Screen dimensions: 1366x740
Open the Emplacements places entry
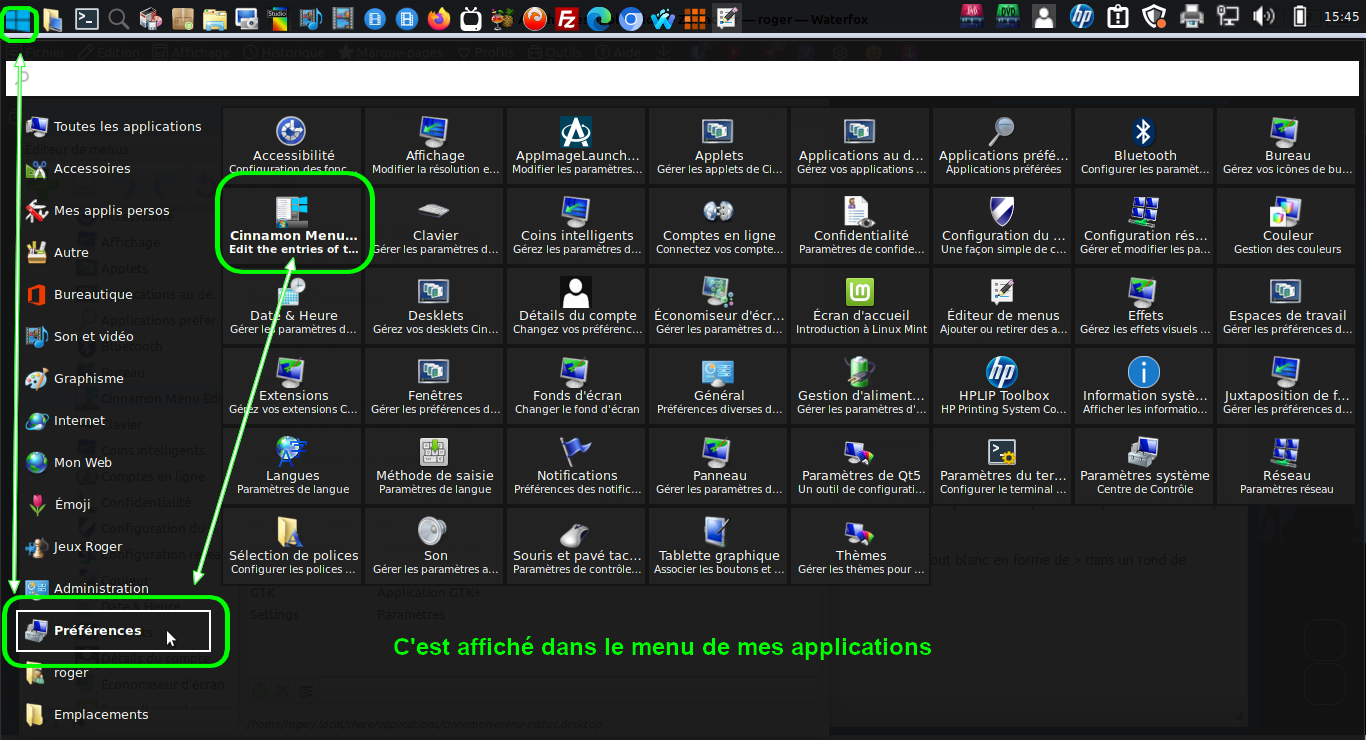[100, 715]
